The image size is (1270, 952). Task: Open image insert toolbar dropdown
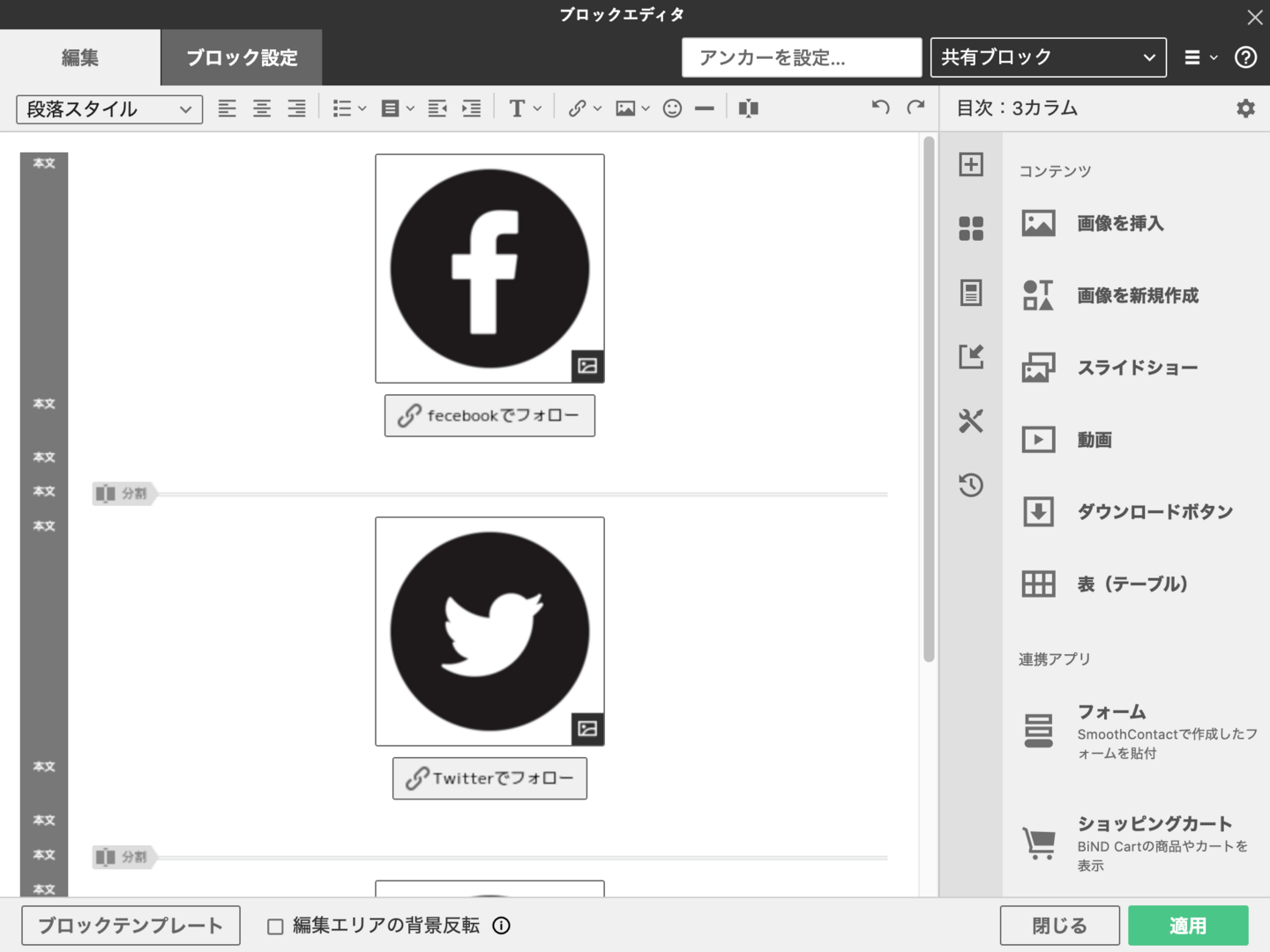click(632, 108)
